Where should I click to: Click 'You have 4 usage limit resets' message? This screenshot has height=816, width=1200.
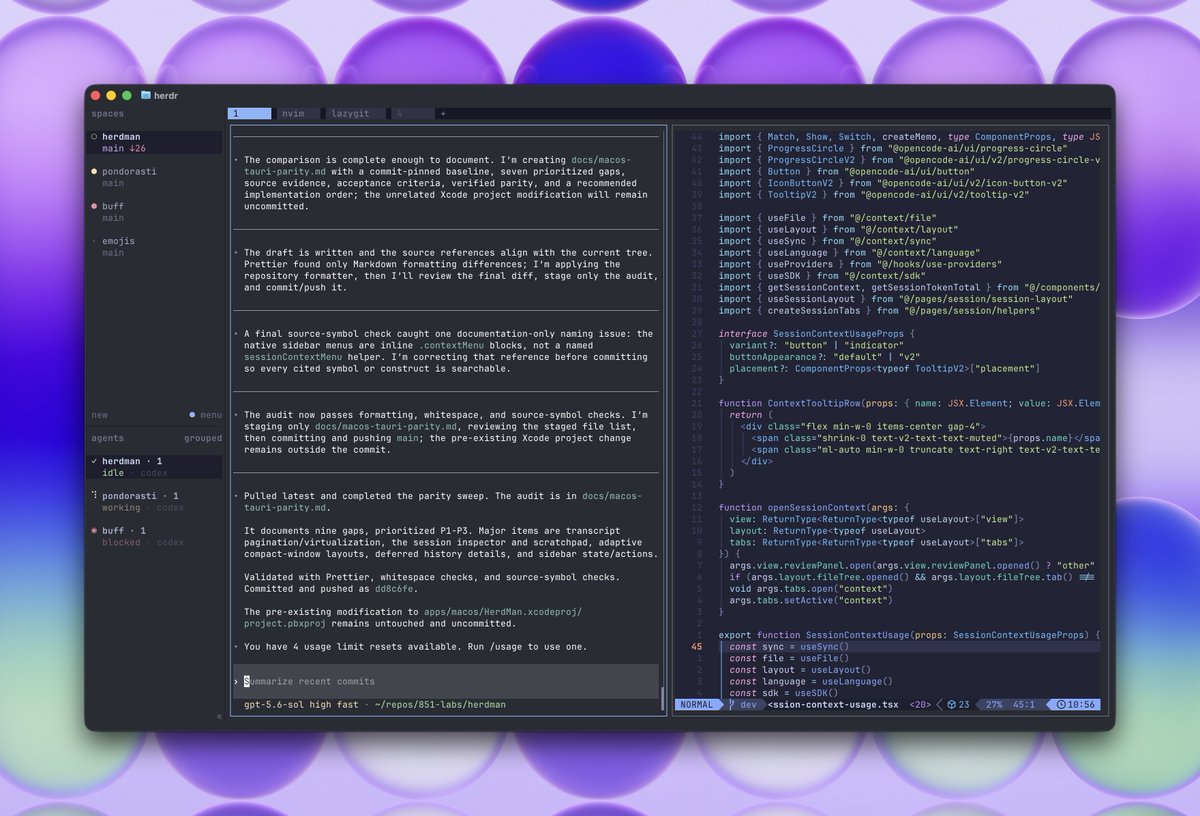415,646
